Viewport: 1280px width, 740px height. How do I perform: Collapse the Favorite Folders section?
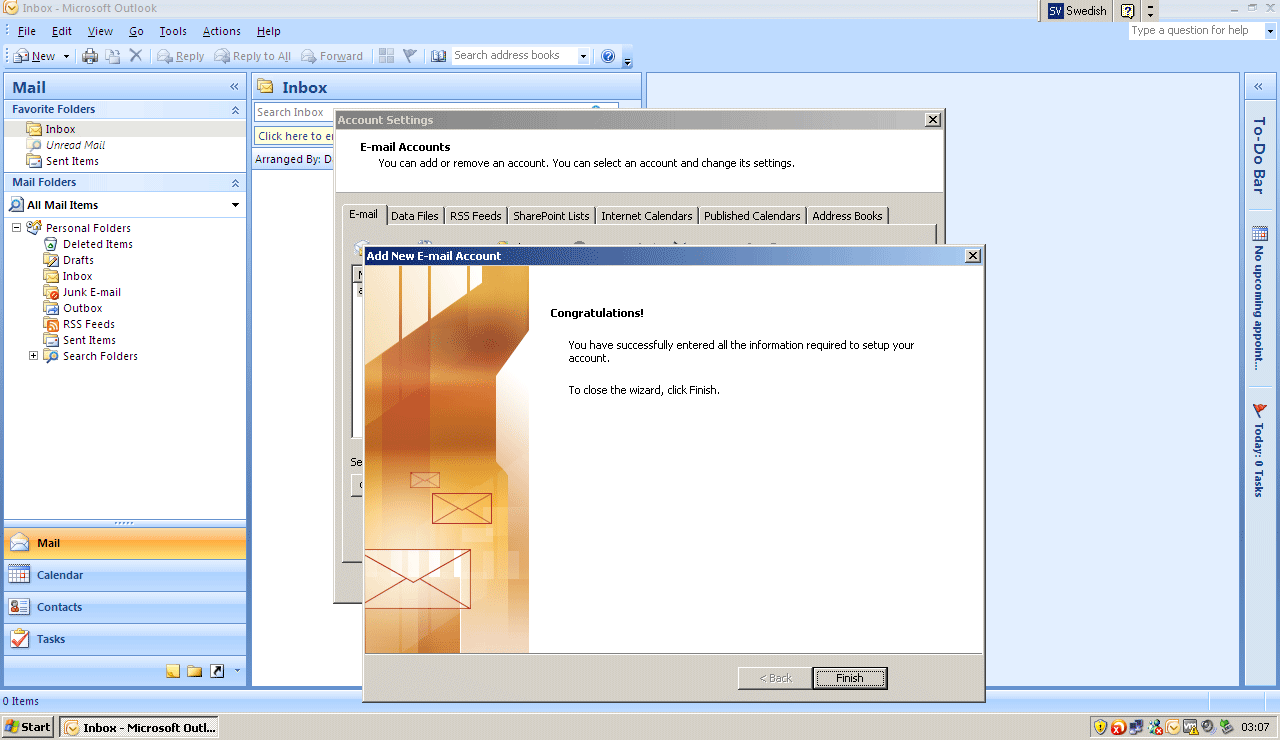235,109
